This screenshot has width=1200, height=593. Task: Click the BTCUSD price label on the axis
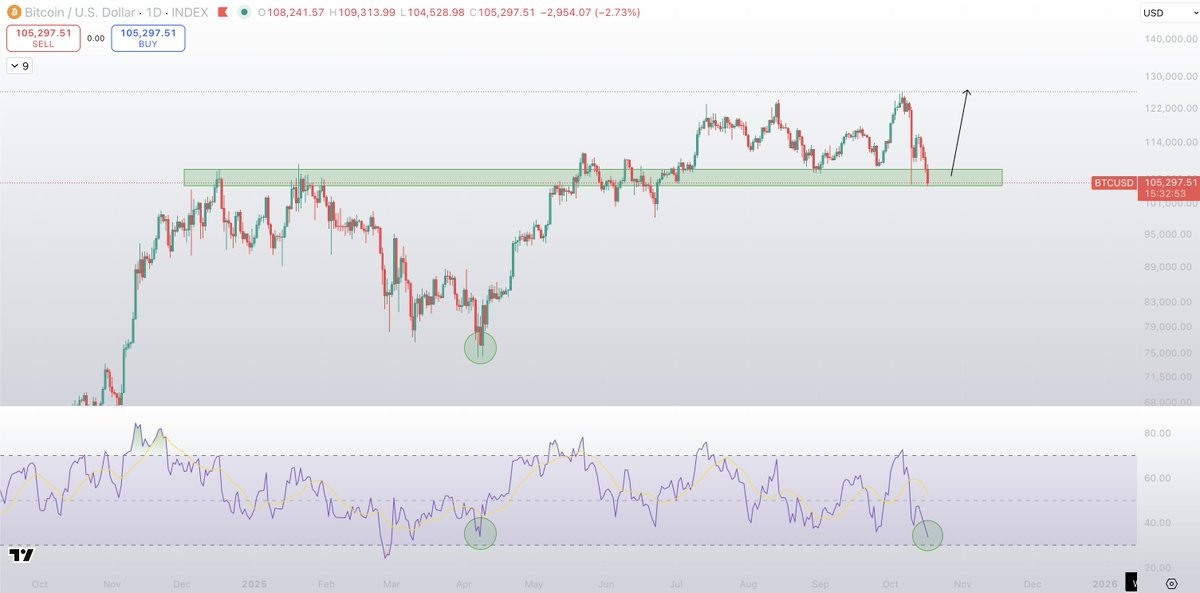coord(1114,183)
